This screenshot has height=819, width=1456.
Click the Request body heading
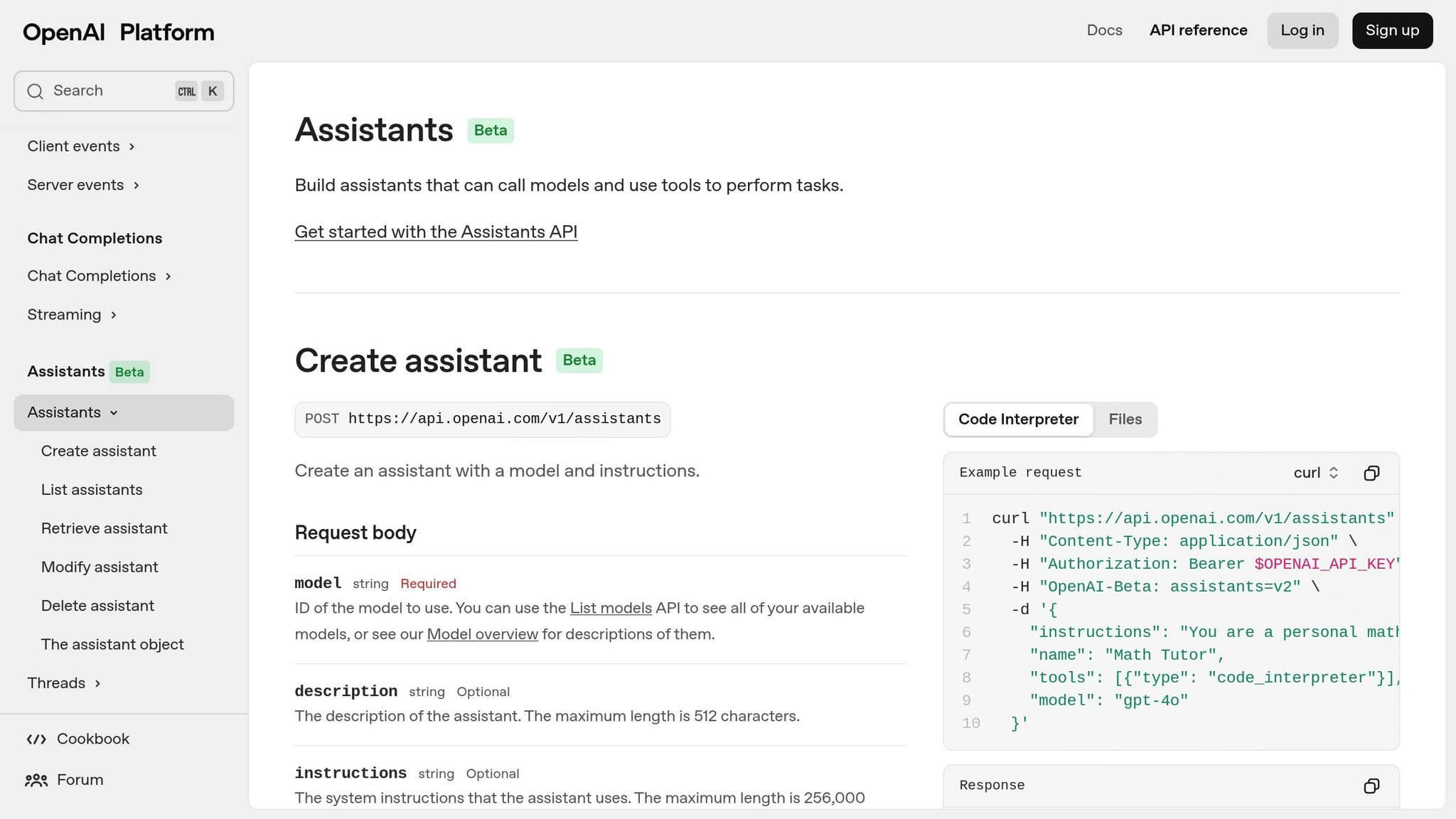pos(355,533)
